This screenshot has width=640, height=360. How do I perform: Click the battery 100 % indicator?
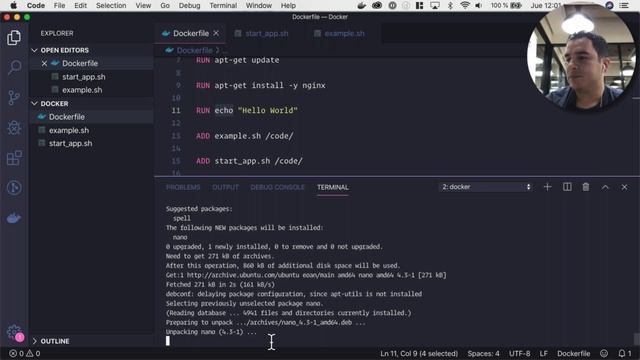point(506,5)
